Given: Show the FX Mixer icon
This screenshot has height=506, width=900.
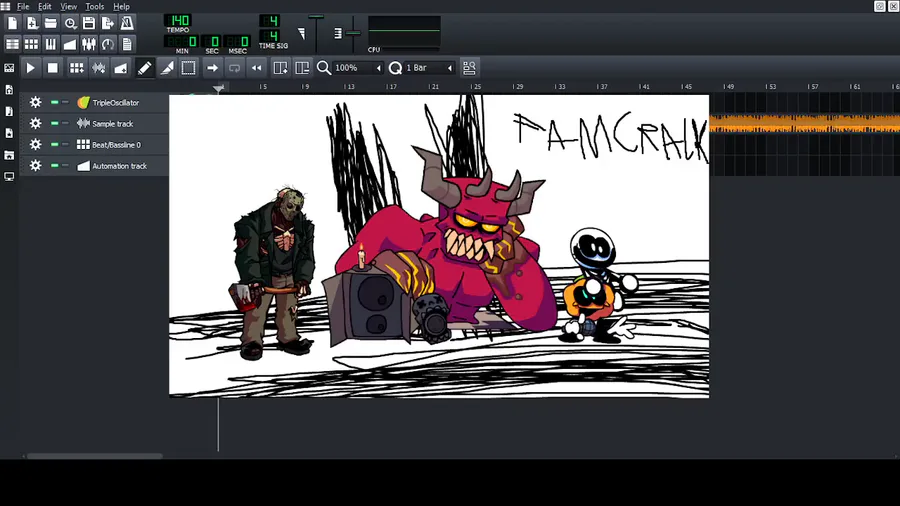Looking at the screenshot, I should pos(89,44).
